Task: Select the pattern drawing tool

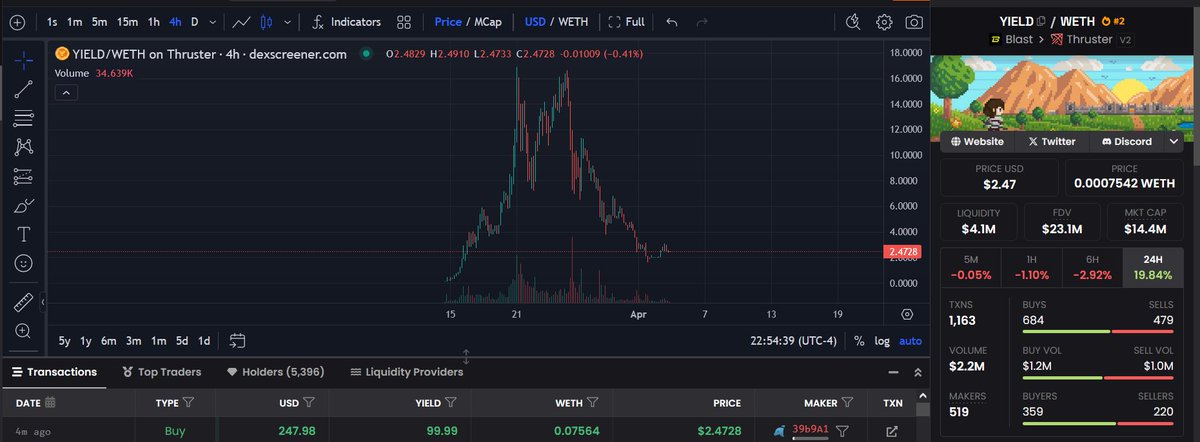Action: 24,147
